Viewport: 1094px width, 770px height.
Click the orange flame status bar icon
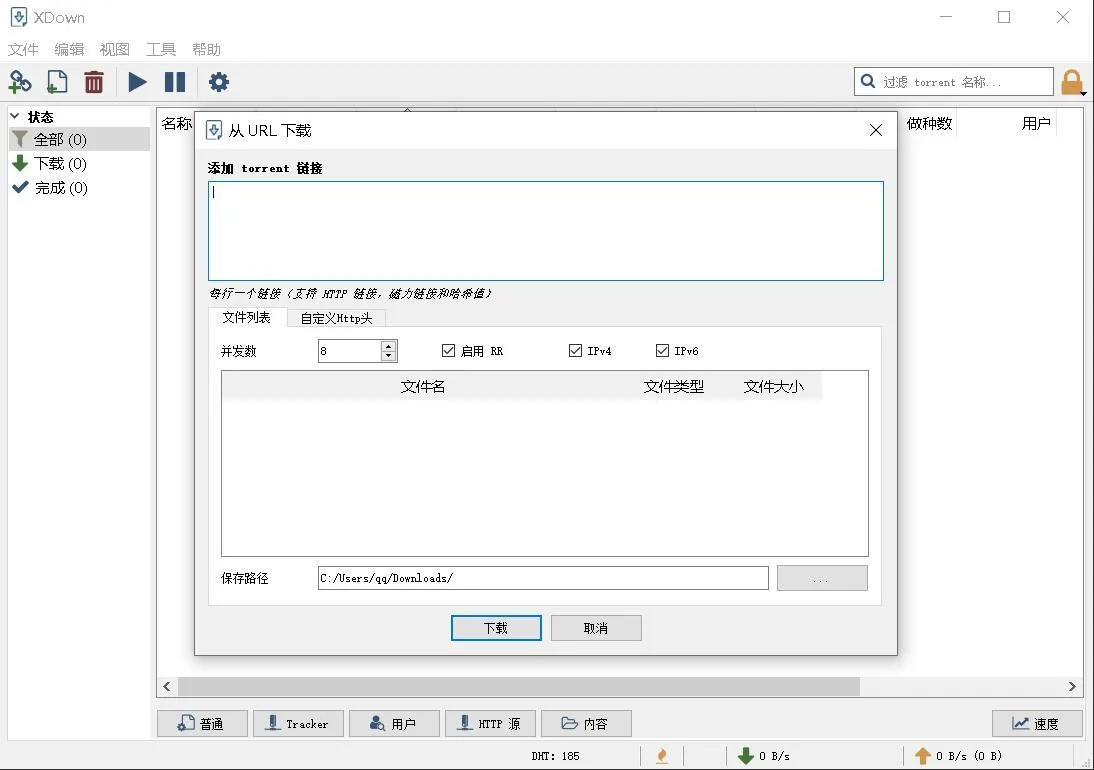click(661, 755)
